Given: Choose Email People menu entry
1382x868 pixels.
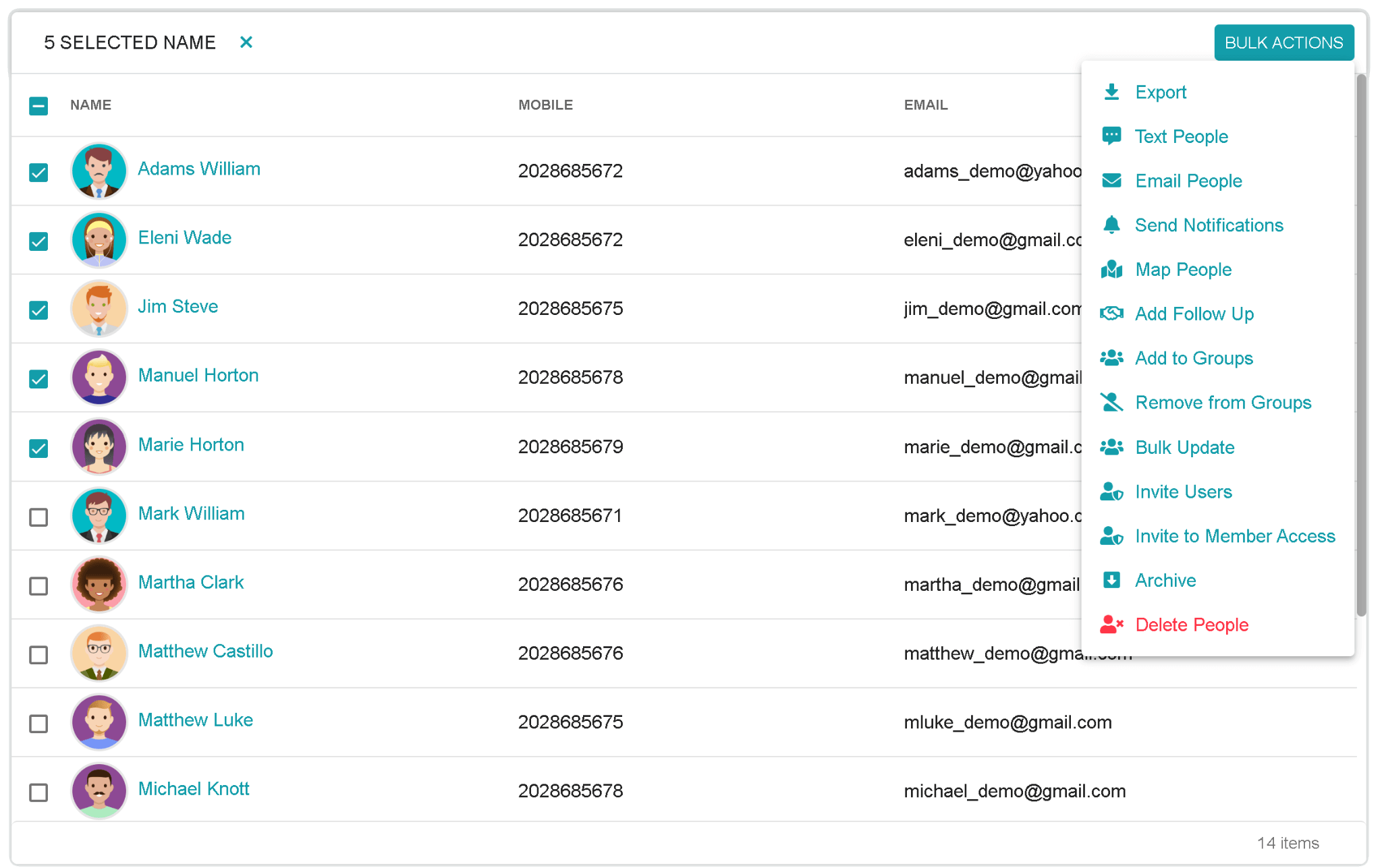Looking at the screenshot, I should pyautogui.click(x=1217, y=181).
